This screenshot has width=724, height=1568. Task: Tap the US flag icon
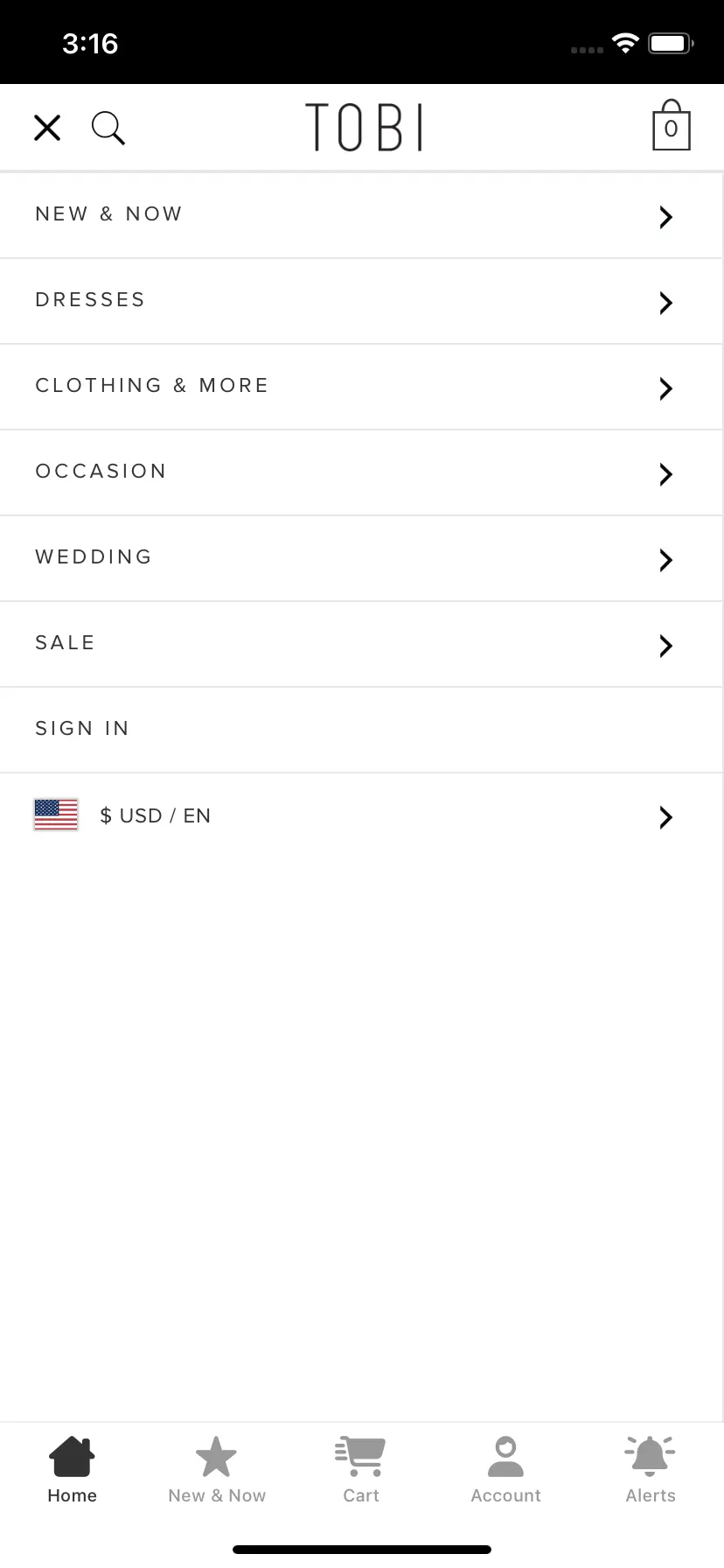coord(56,815)
